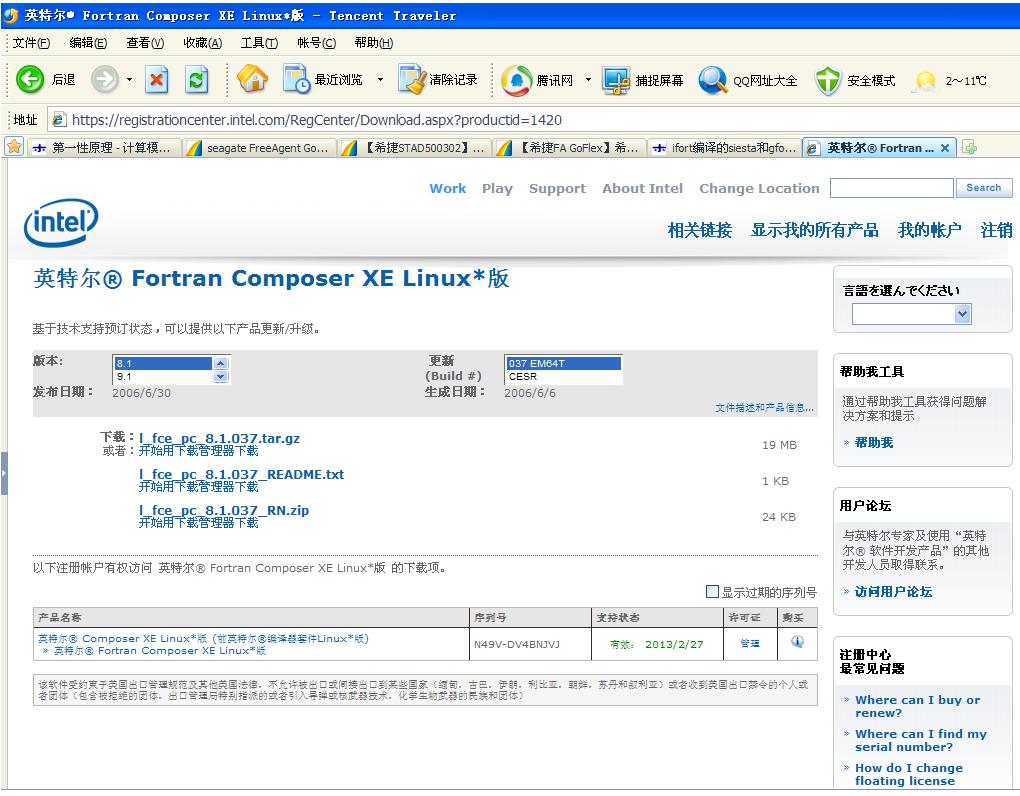This screenshot has height=796, width=1020.
Task: Open the Forward history dropdown arrow
Action: pos(129,80)
